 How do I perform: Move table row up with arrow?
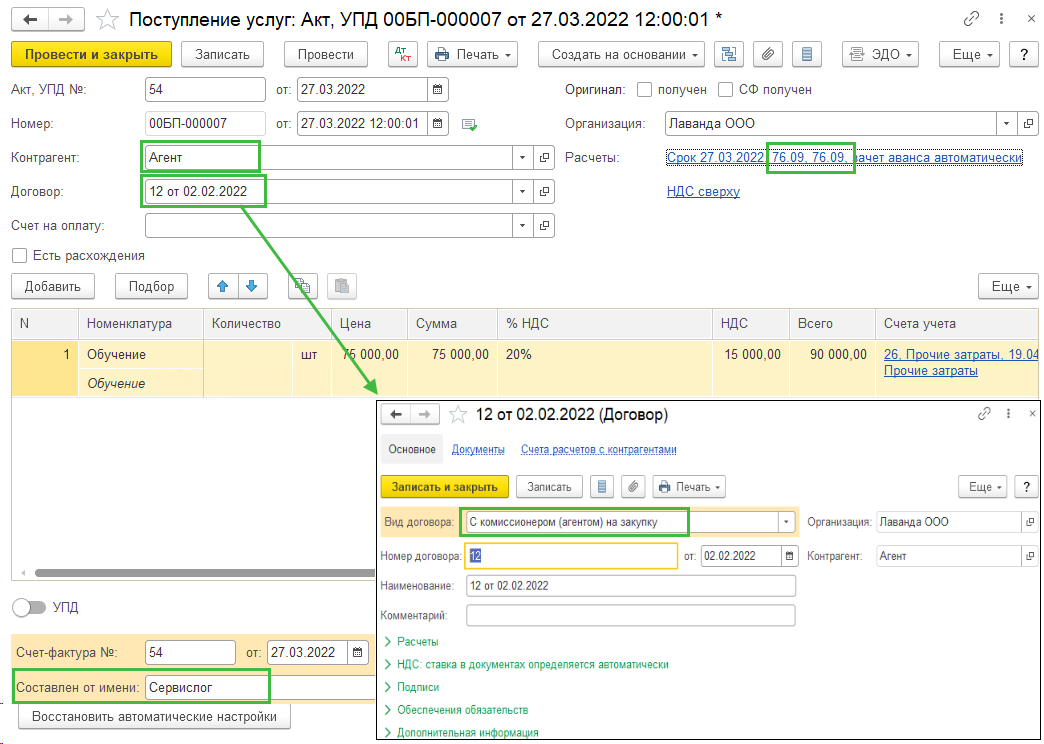tap(223, 286)
